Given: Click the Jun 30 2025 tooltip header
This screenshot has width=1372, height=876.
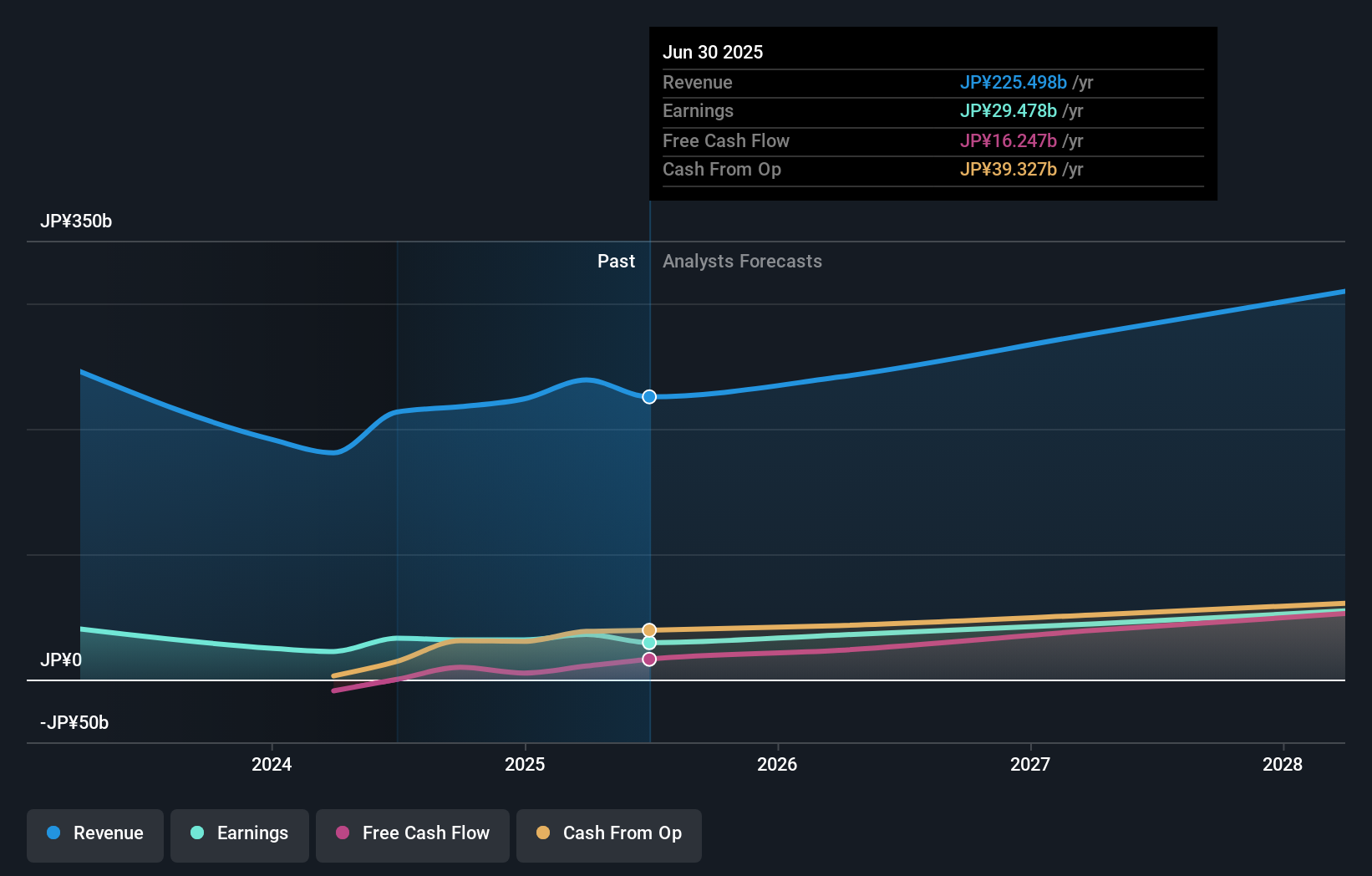Looking at the screenshot, I should coord(713,52).
